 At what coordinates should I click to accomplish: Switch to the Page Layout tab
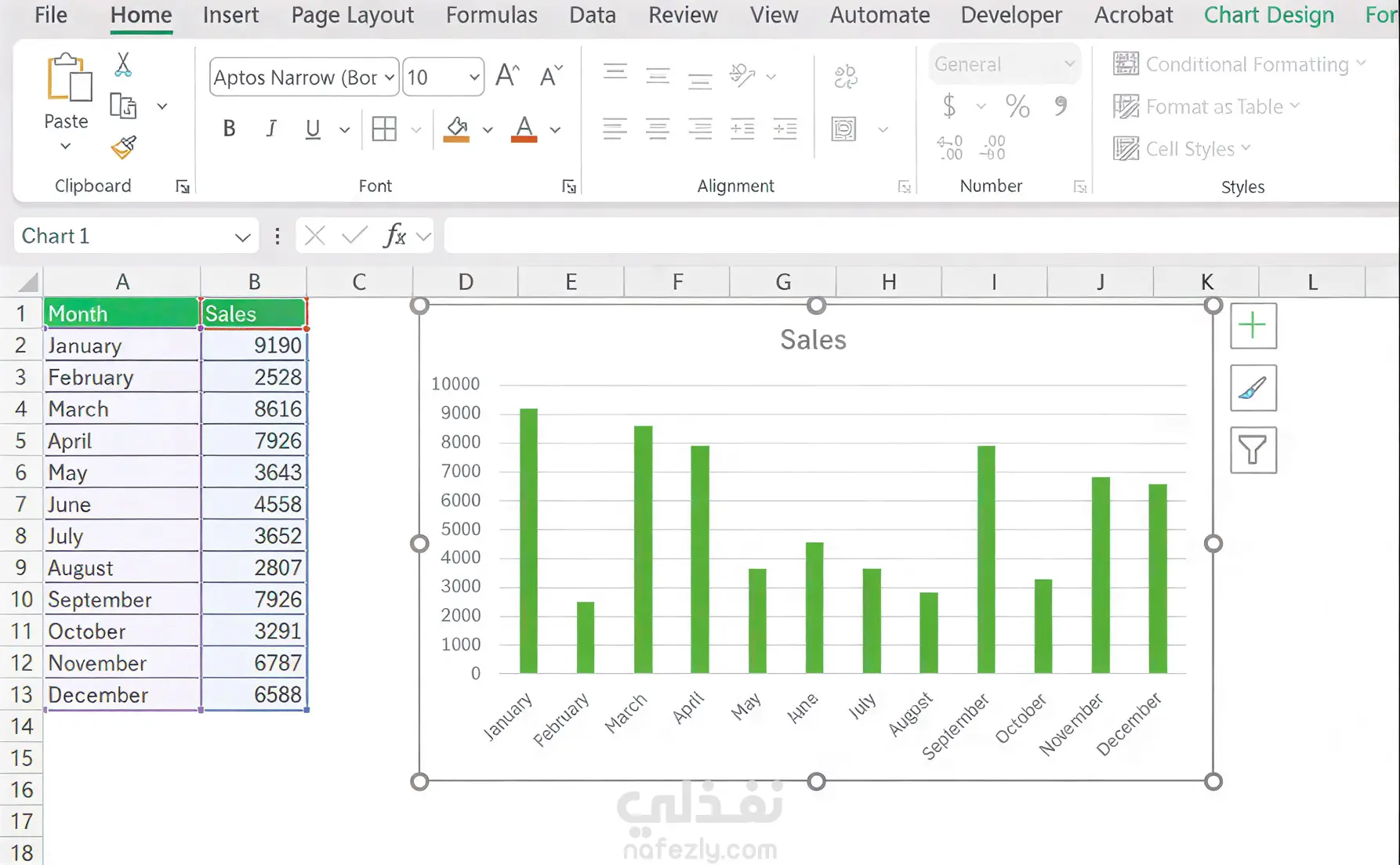[x=352, y=15]
